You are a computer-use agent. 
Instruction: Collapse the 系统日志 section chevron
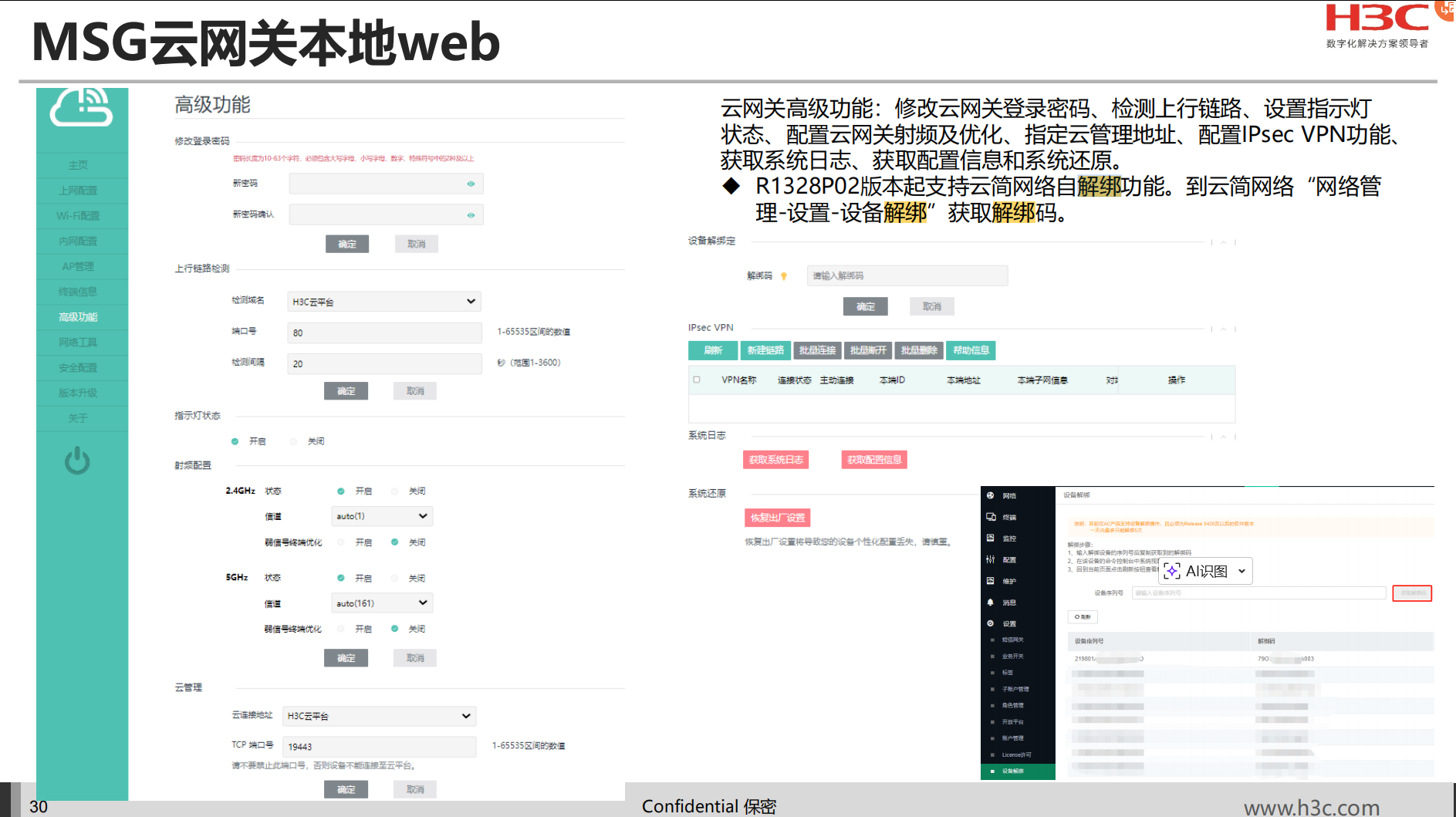1223,437
